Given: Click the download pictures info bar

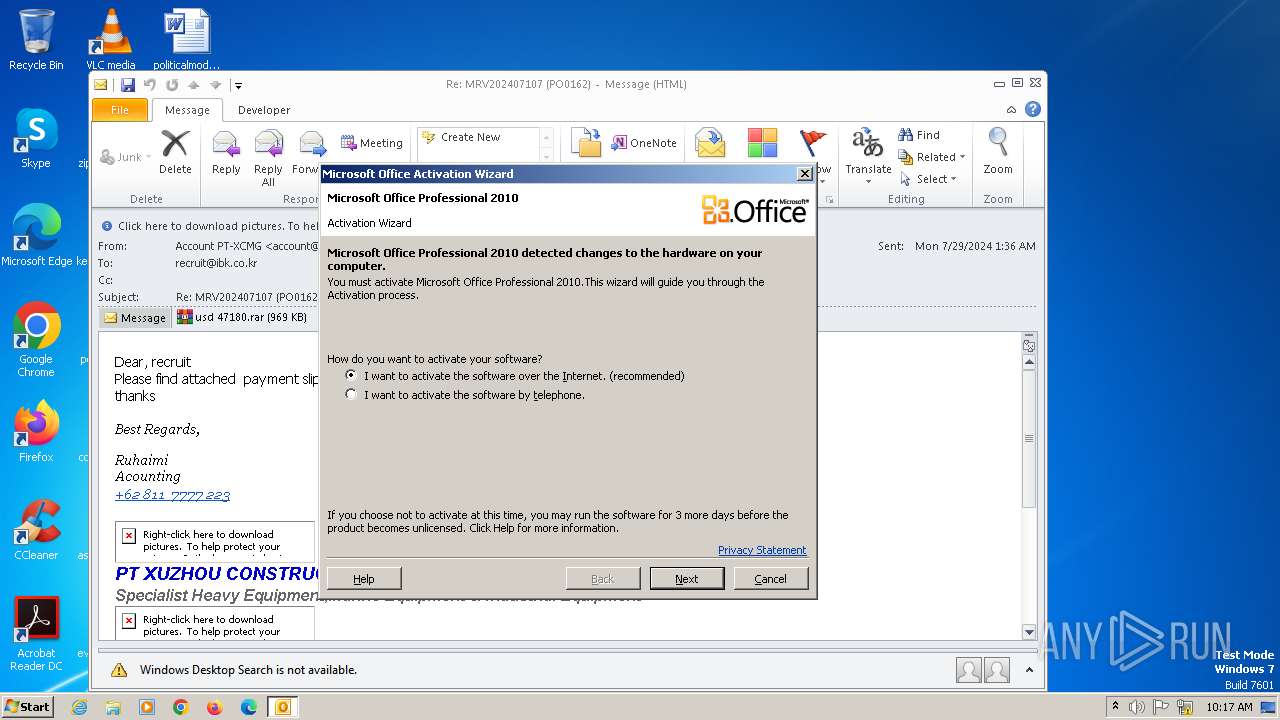Looking at the screenshot, I should (x=567, y=226).
